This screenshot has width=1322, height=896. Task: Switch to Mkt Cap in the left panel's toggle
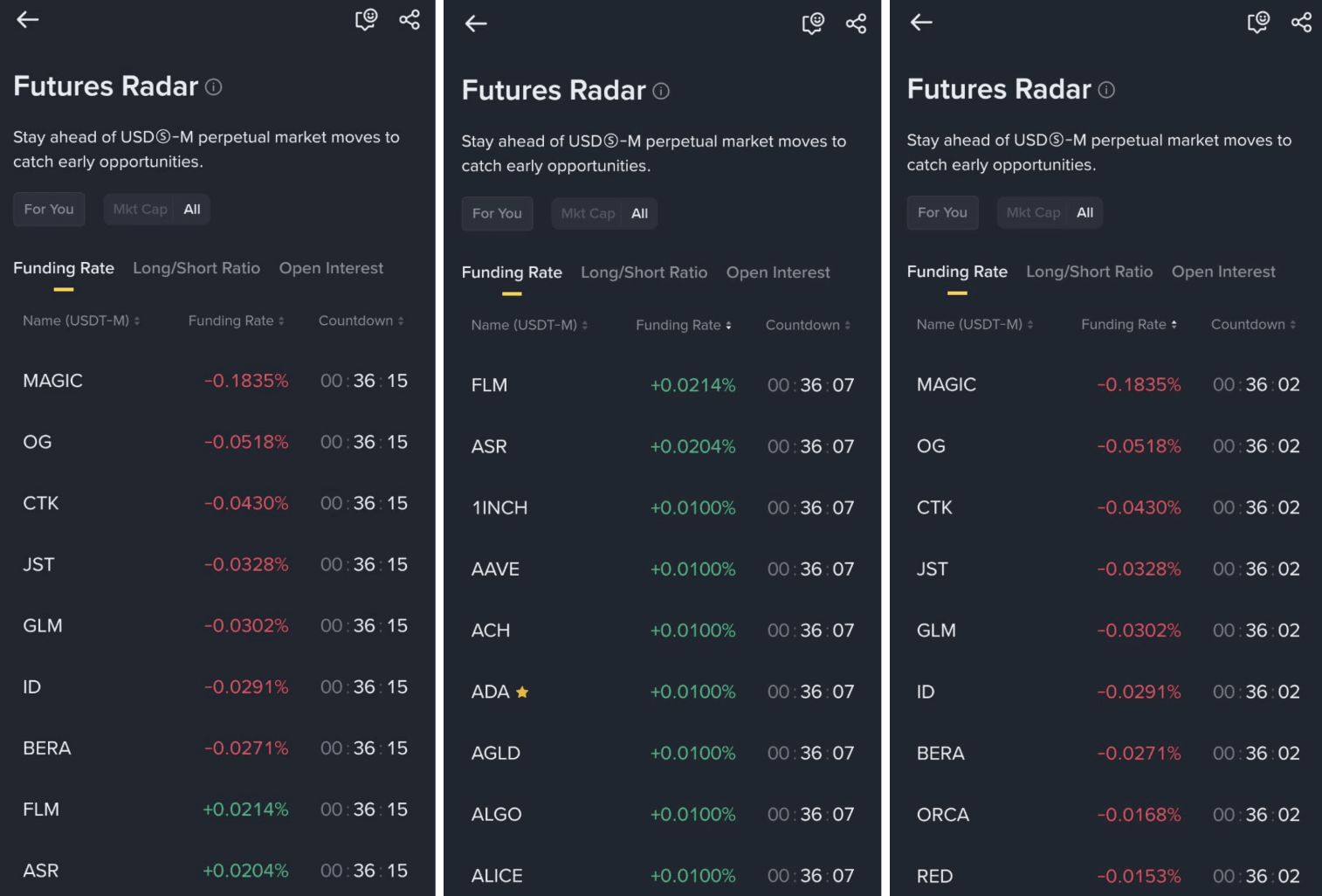140,209
